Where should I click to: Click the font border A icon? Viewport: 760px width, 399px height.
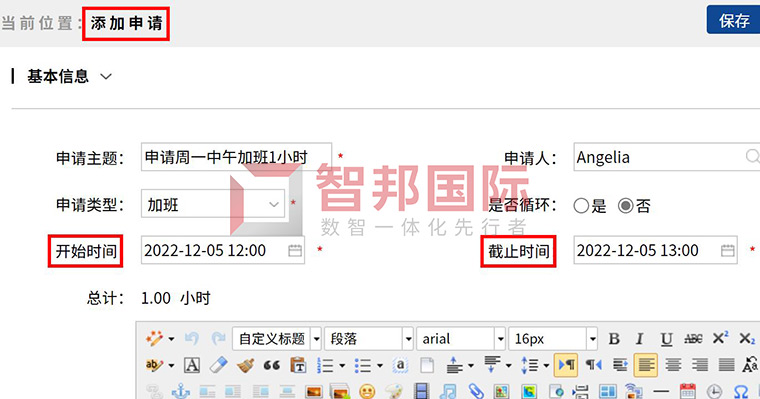(192, 365)
